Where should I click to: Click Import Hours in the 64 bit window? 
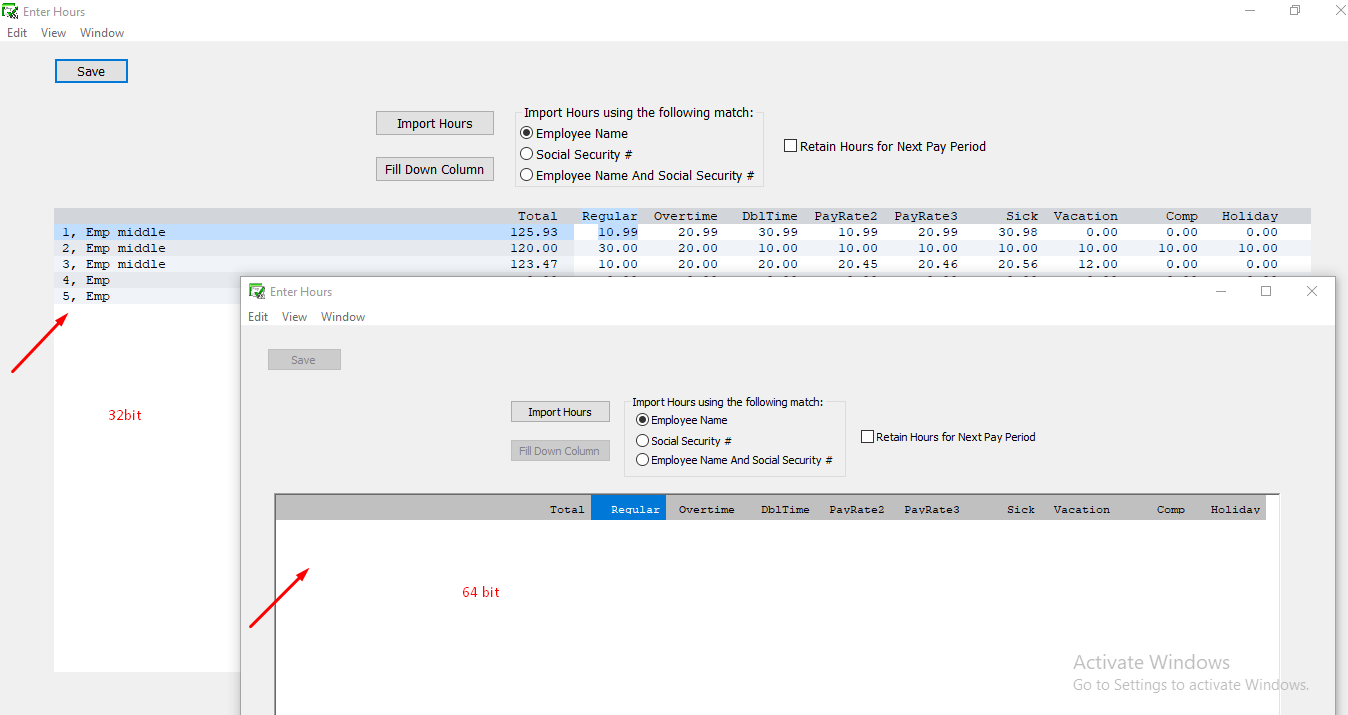click(x=560, y=412)
